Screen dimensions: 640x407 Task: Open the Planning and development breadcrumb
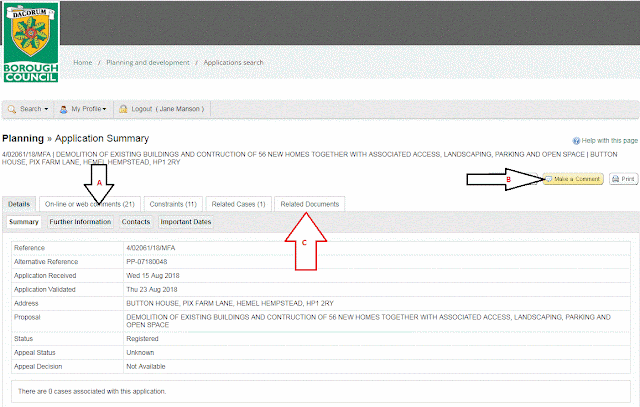click(148, 62)
